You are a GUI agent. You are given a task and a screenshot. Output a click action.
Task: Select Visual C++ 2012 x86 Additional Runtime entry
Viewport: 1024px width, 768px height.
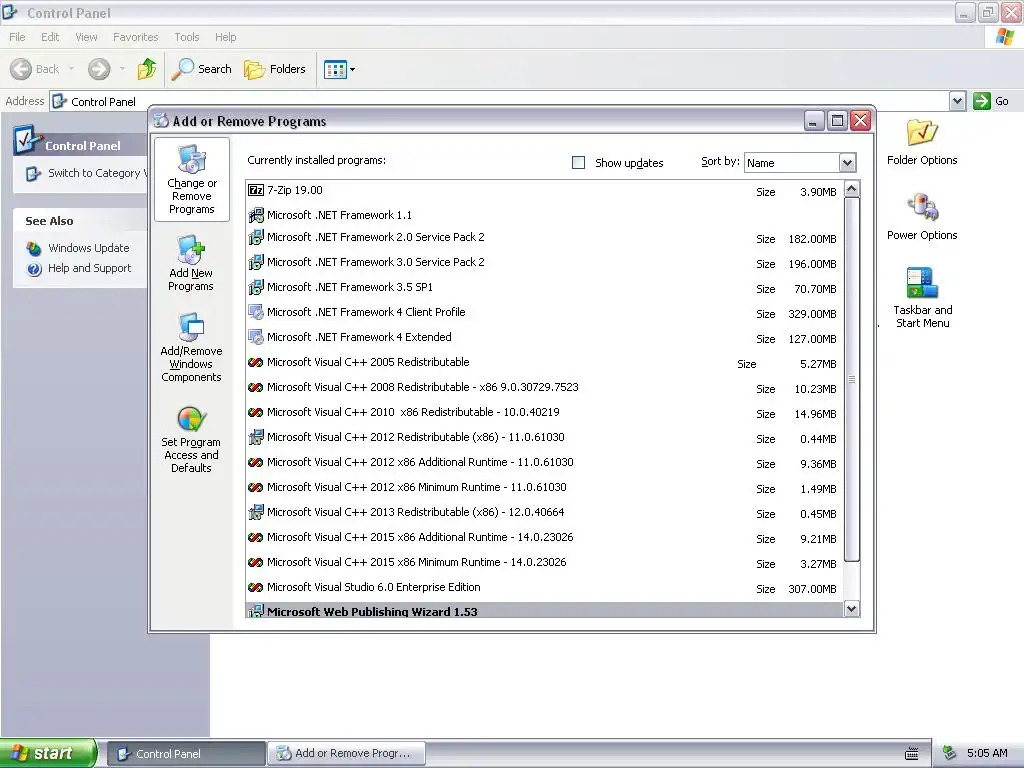(x=545, y=462)
